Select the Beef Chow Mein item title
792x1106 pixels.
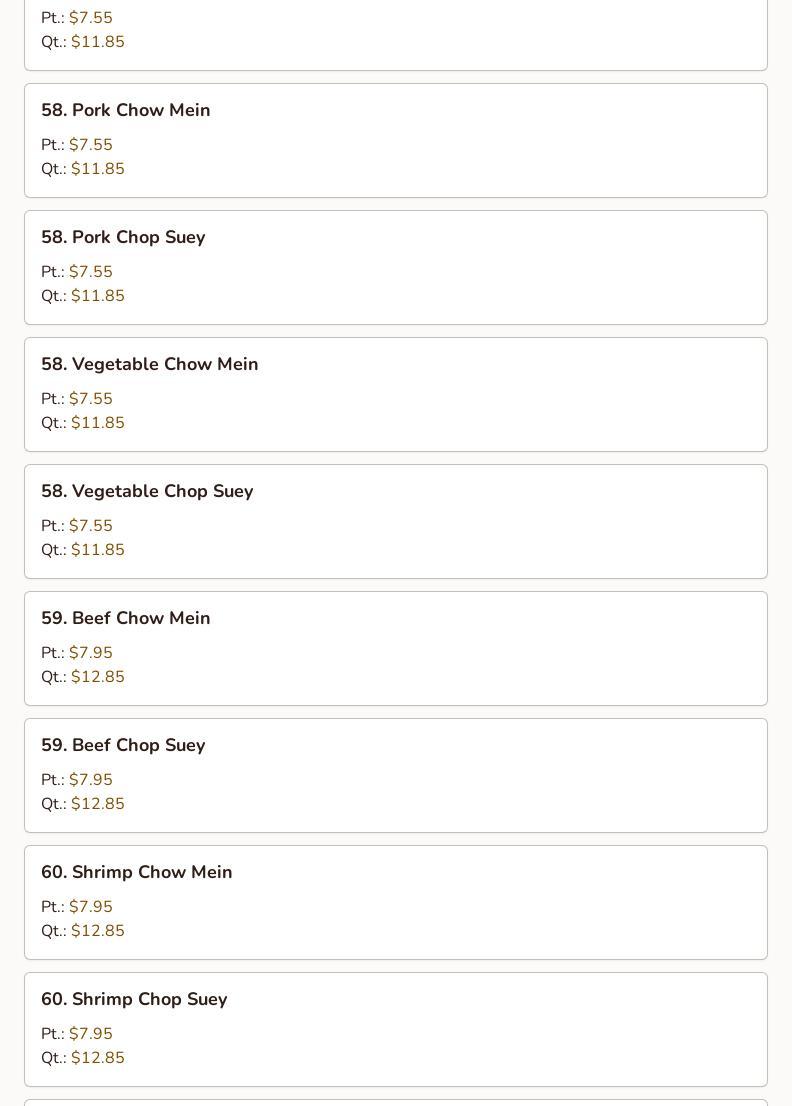(126, 618)
